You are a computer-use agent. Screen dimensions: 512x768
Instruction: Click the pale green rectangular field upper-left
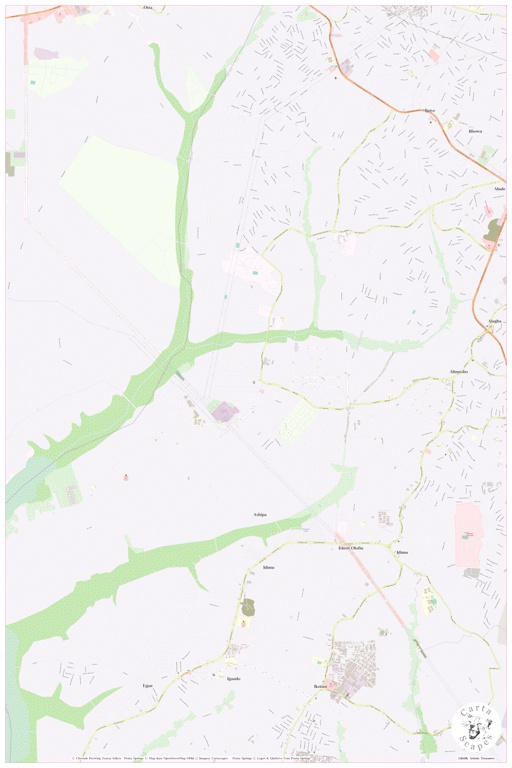[x=120, y=206]
